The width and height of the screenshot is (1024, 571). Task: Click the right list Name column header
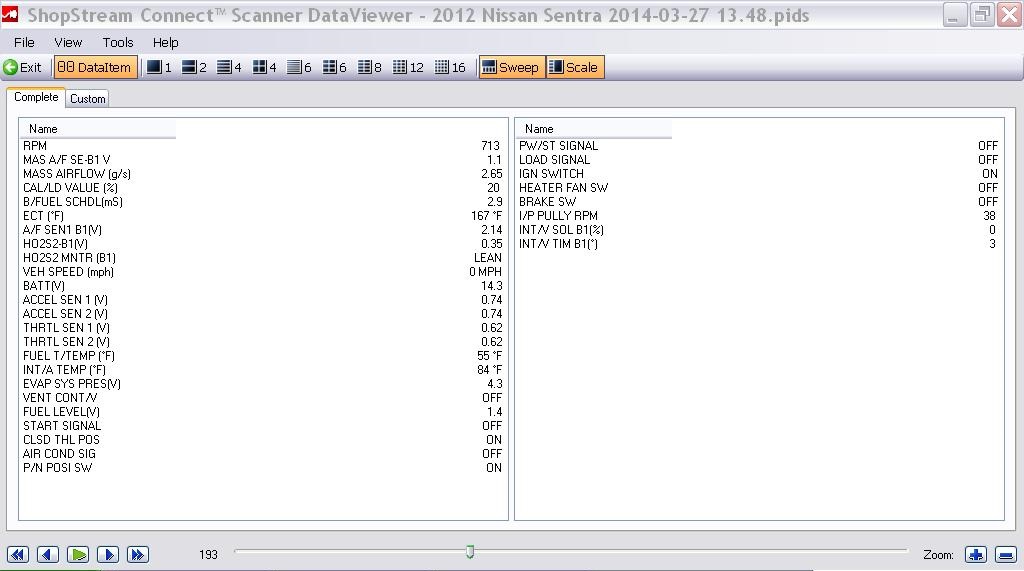click(594, 129)
